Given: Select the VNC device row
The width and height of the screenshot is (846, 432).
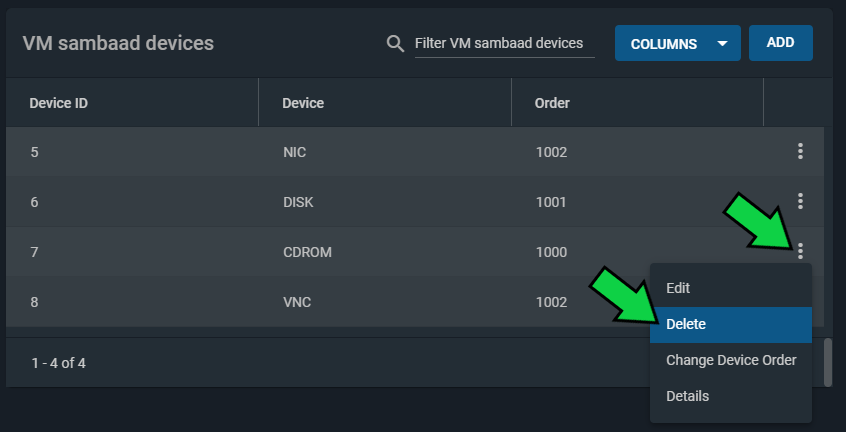Looking at the screenshot, I should coord(328,301).
